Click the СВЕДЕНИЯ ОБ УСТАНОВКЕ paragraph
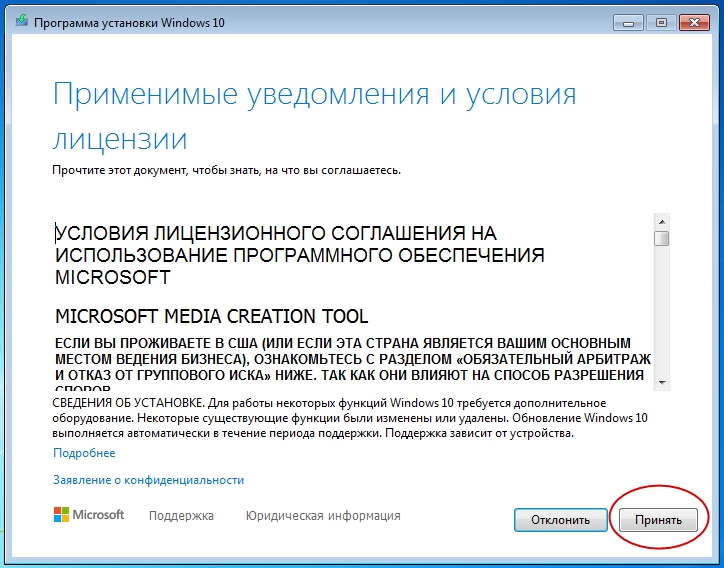This screenshot has height=568, width=724. coord(350,418)
